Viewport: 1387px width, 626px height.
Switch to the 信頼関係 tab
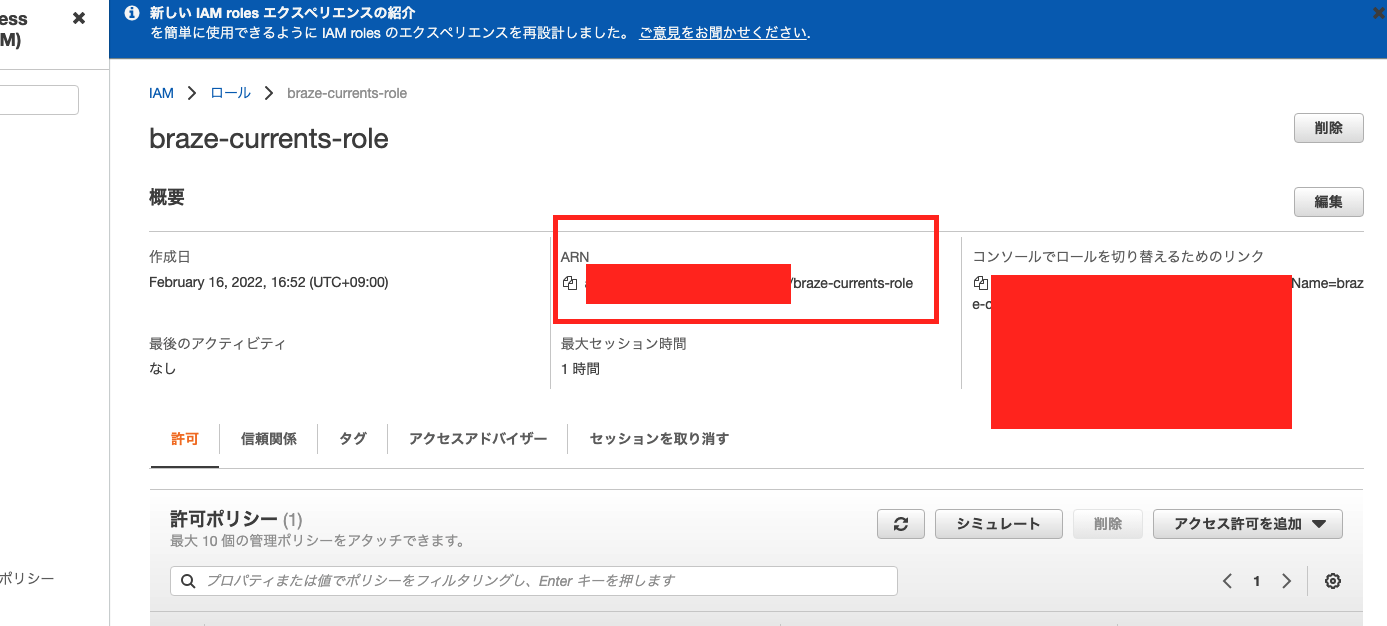(x=268, y=438)
